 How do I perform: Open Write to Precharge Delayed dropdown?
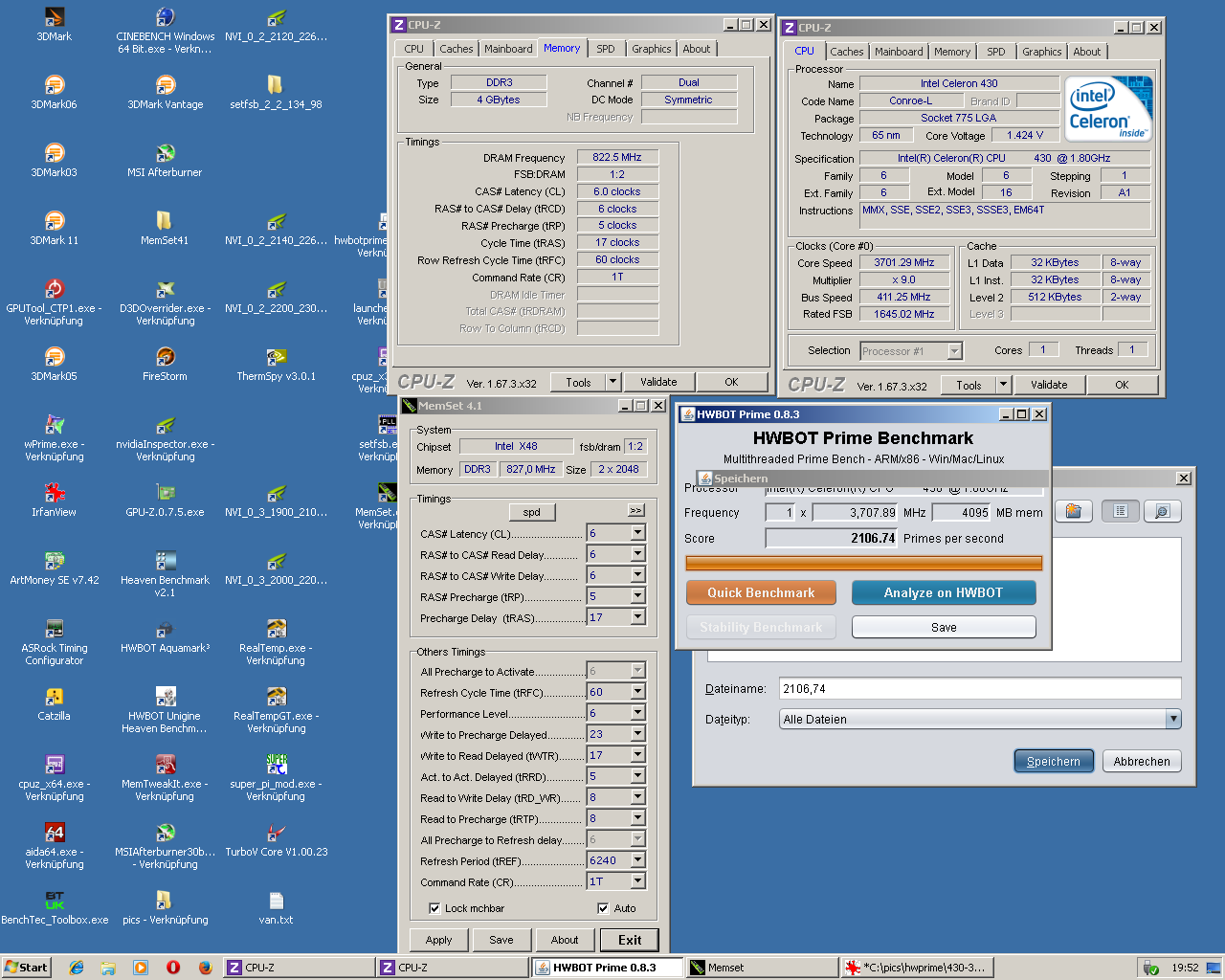point(637,734)
